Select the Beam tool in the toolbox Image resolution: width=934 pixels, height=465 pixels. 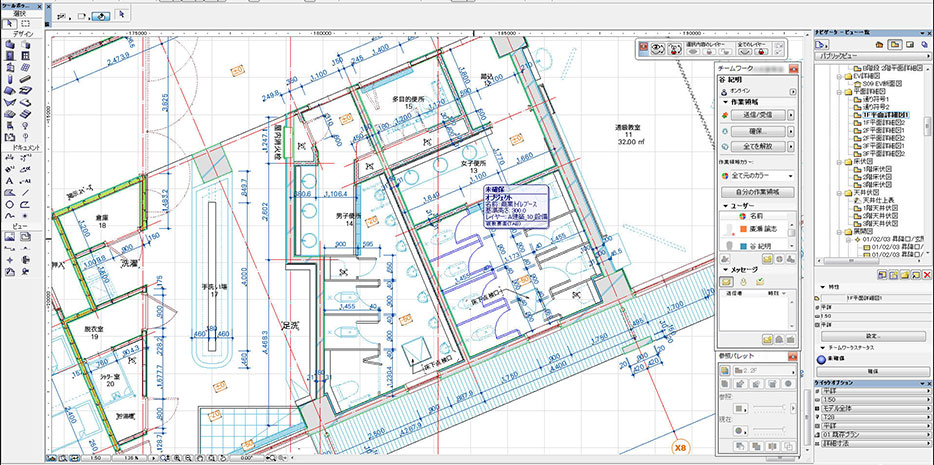[26, 78]
